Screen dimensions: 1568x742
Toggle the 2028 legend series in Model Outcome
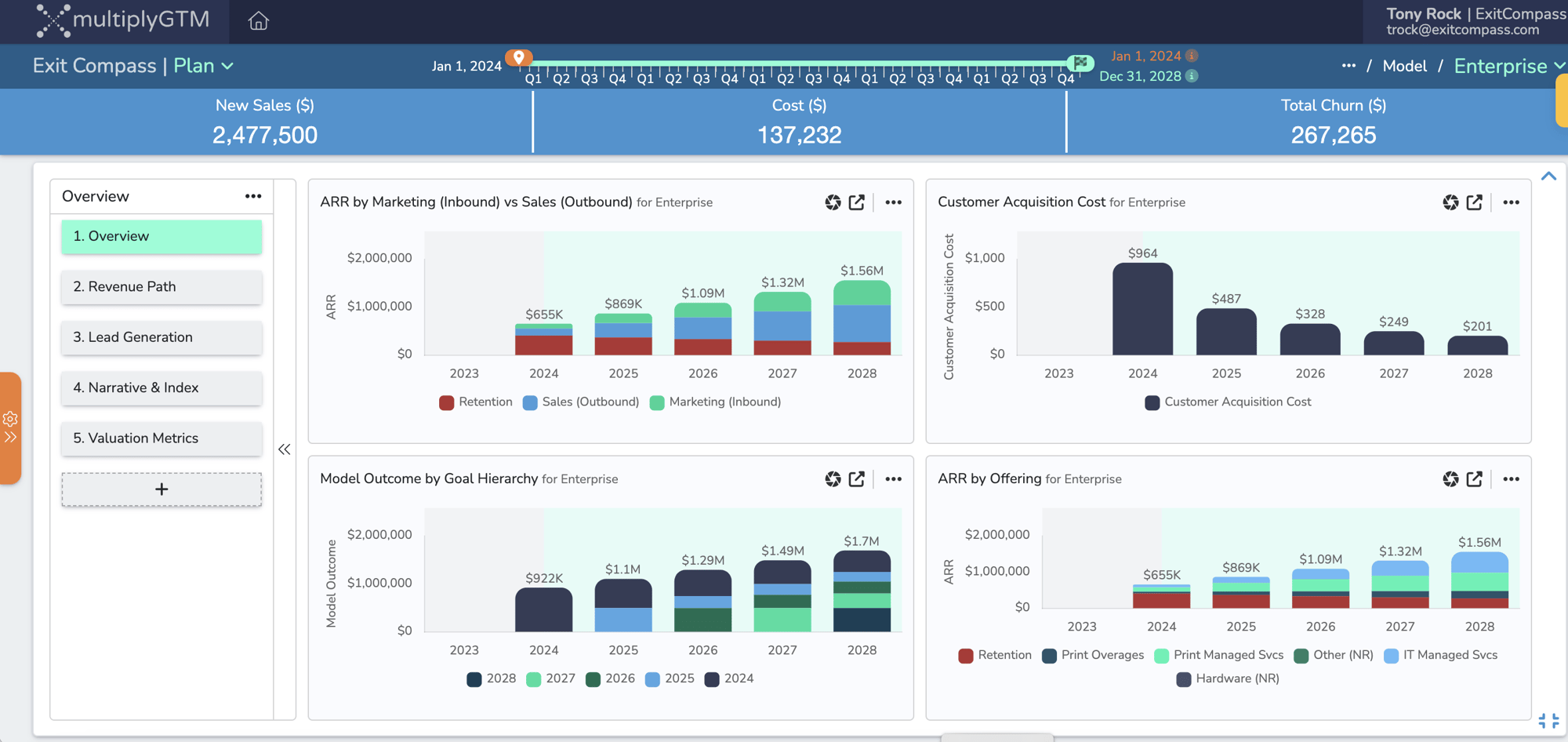[492, 678]
